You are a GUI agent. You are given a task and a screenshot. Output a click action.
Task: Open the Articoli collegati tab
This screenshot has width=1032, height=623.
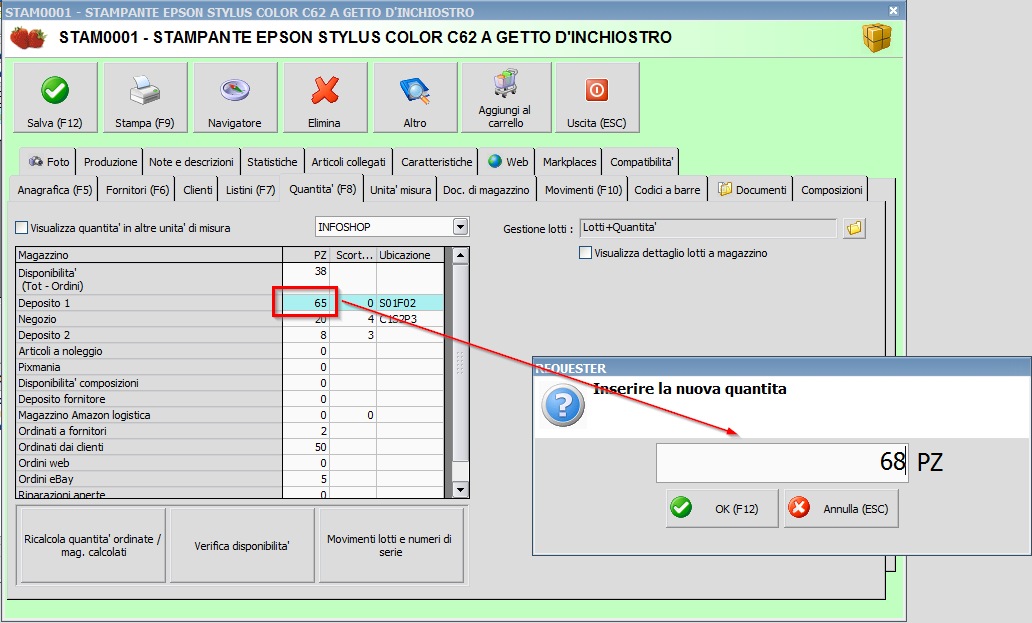click(349, 162)
